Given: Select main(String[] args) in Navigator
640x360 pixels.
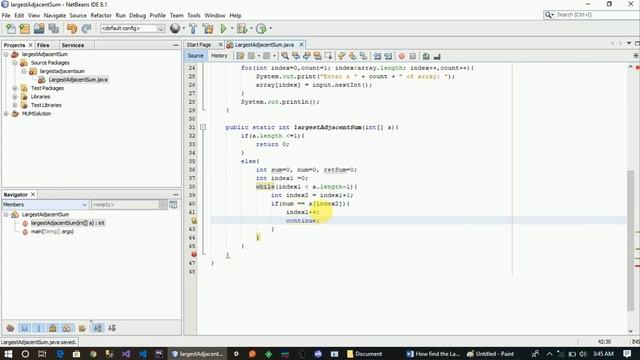Looking at the screenshot, I should tap(52, 231).
